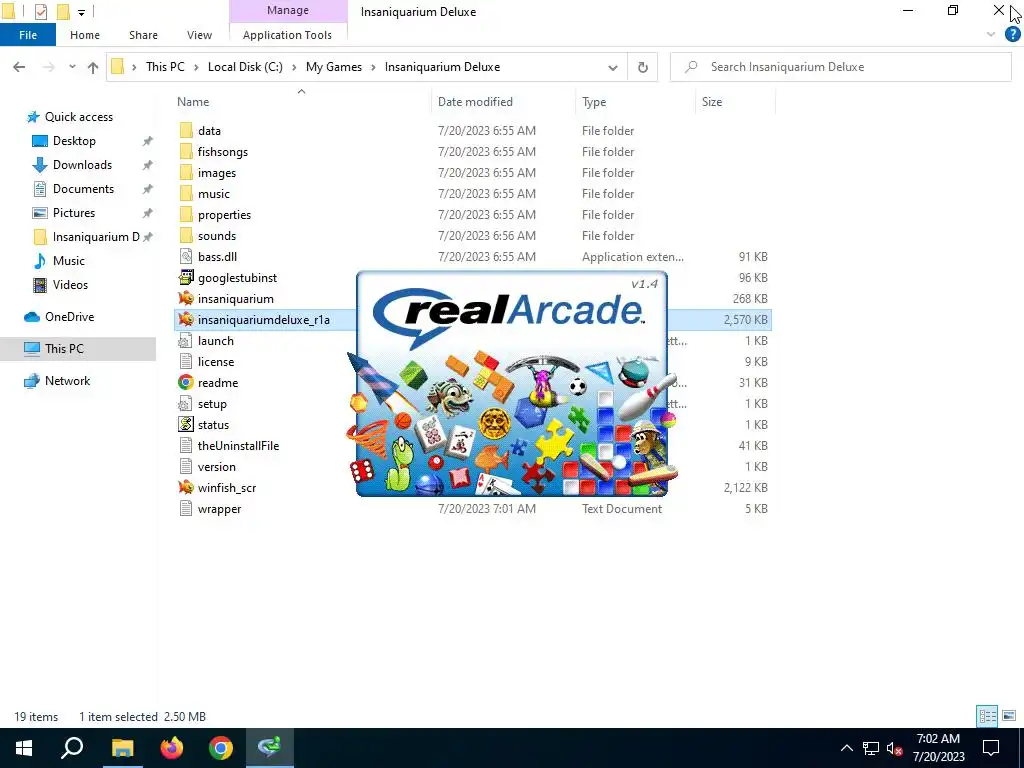1024x768 pixels.
Task: Select the setup settings file icon
Action: (x=186, y=404)
